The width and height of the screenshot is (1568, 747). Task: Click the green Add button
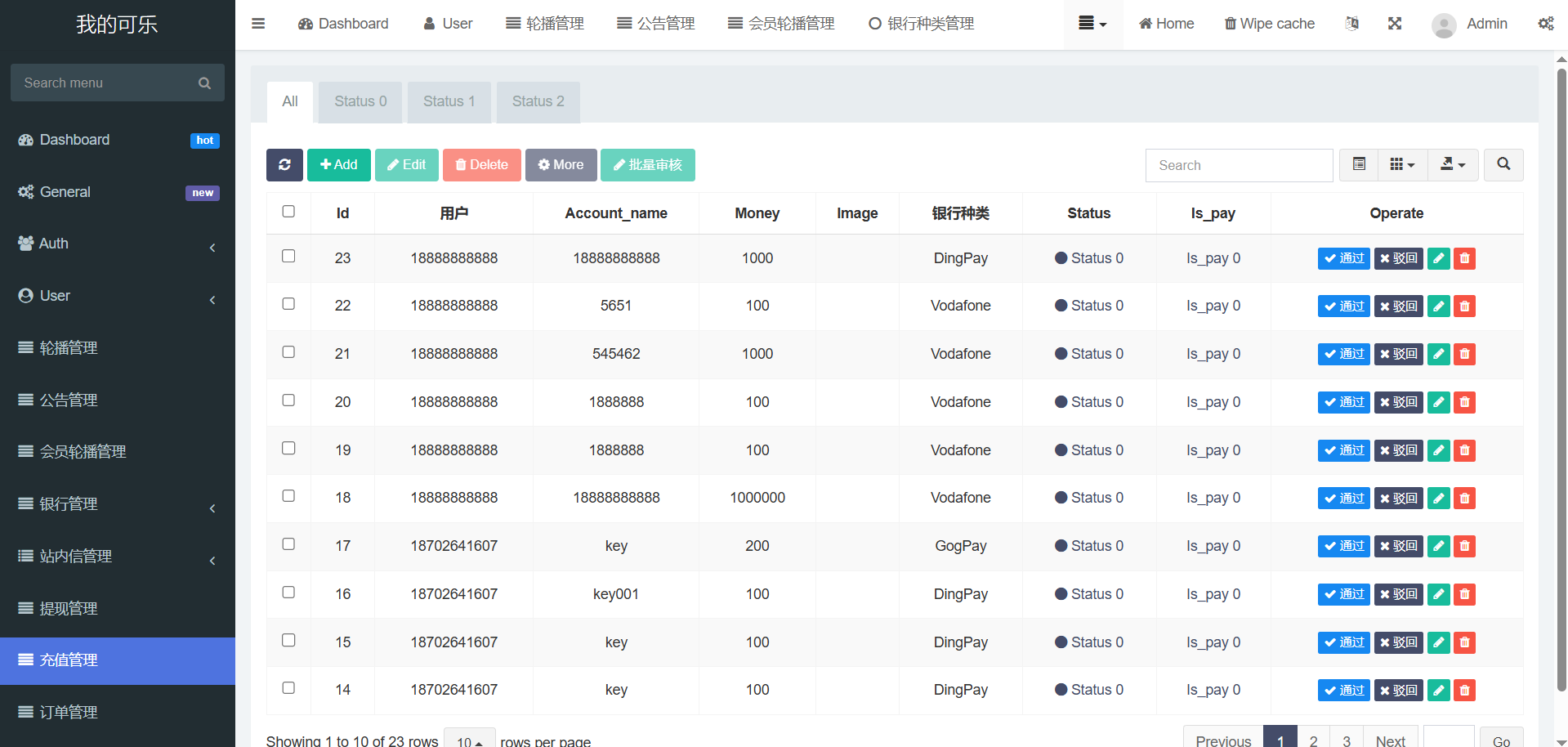click(338, 165)
